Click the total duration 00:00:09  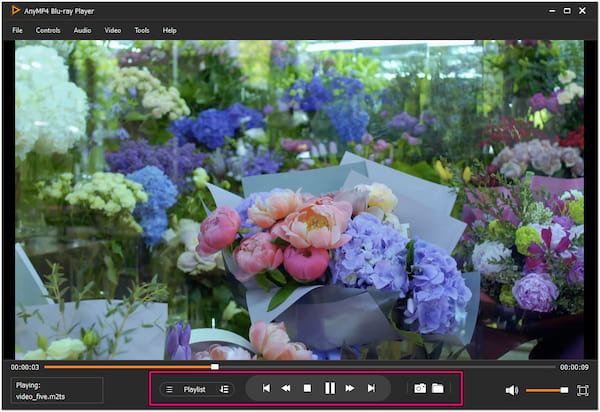574,367
